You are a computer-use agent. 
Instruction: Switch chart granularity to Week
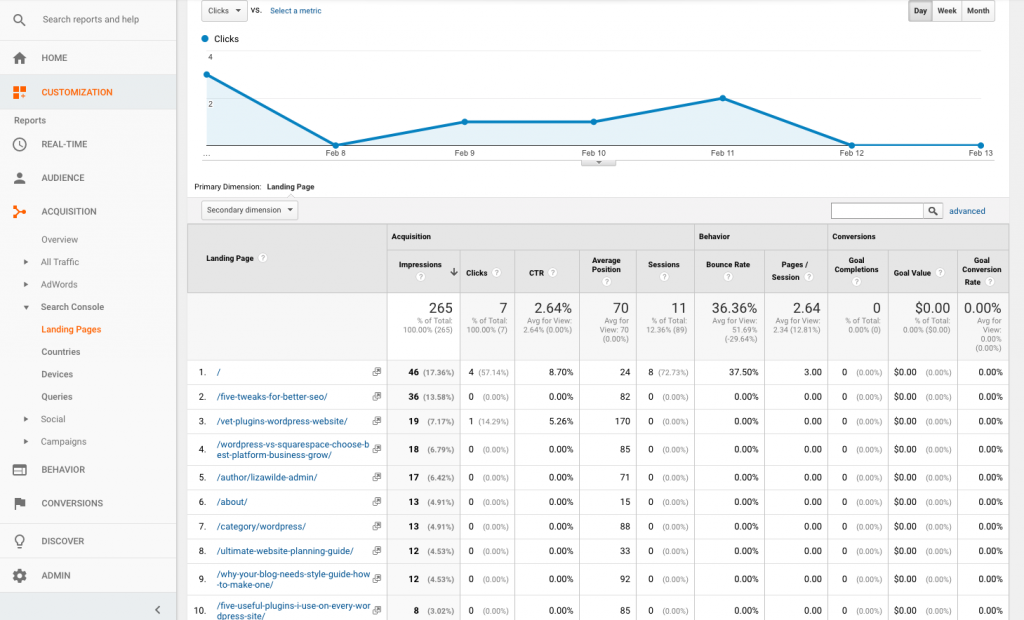tap(946, 11)
